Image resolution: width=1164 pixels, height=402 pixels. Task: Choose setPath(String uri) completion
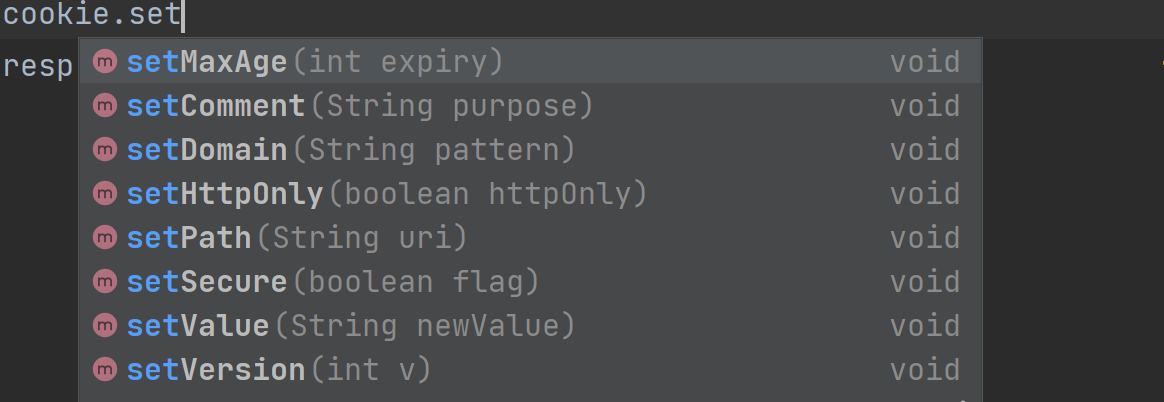(x=531, y=238)
